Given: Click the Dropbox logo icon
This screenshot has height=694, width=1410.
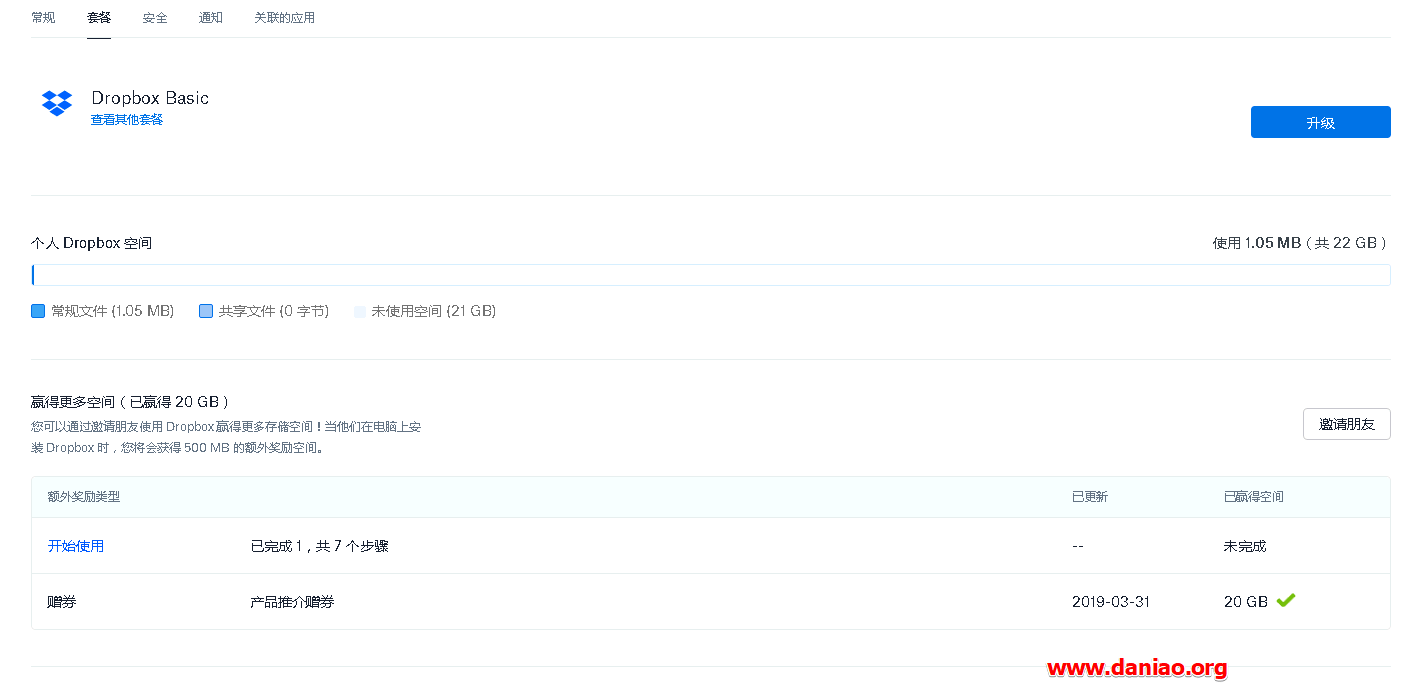Looking at the screenshot, I should pos(57,103).
